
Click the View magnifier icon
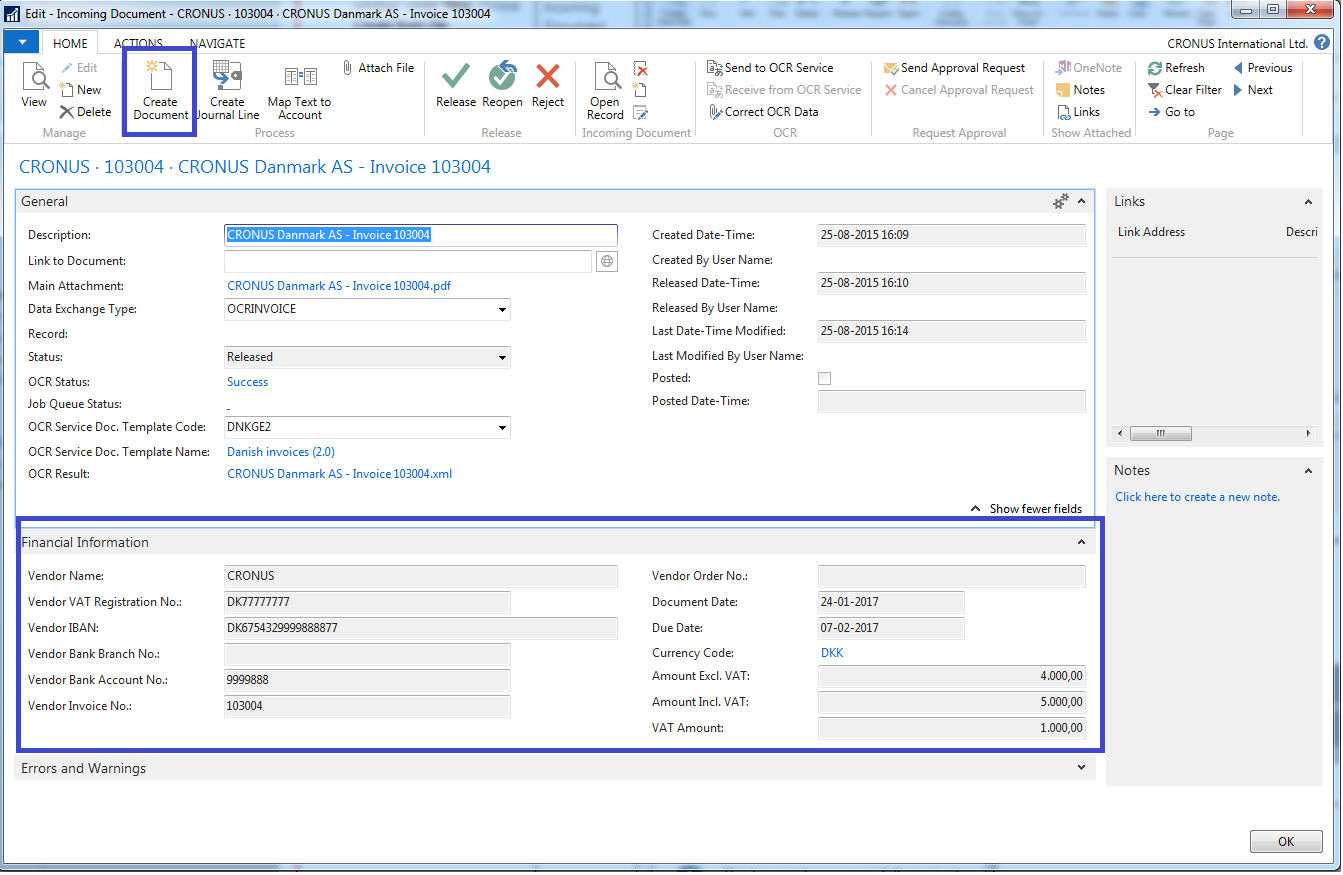(x=34, y=77)
